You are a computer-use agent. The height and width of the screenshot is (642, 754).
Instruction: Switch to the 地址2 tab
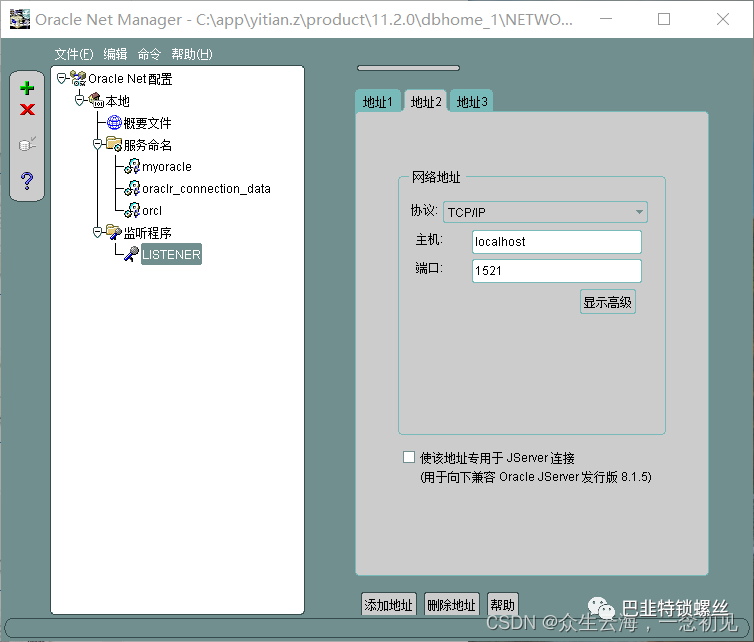(x=426, y=101)
